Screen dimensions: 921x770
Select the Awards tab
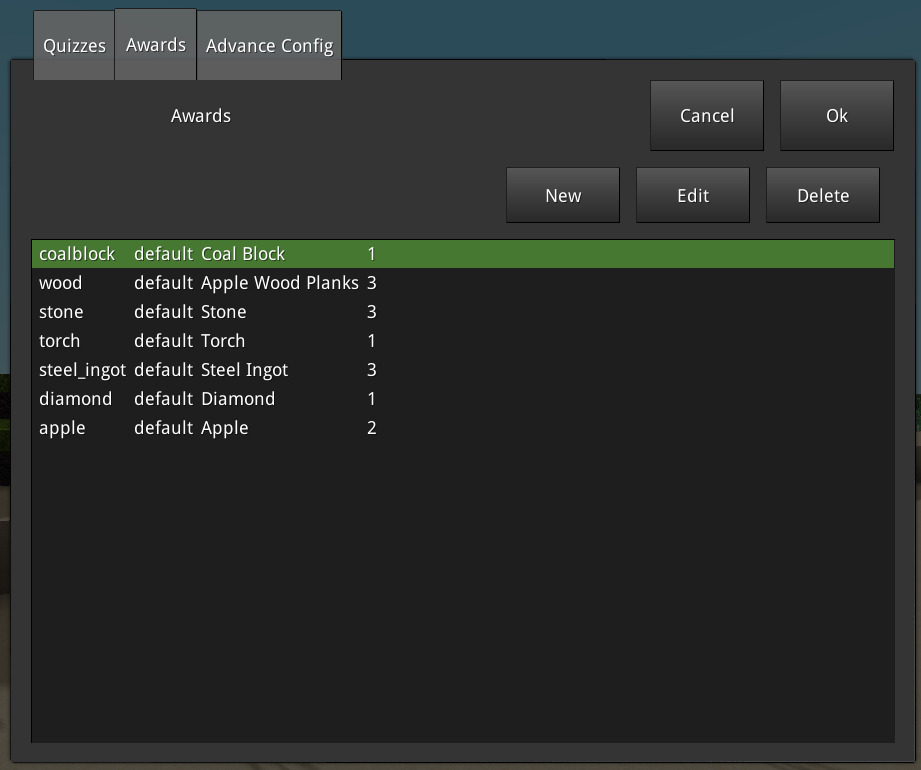155,46
